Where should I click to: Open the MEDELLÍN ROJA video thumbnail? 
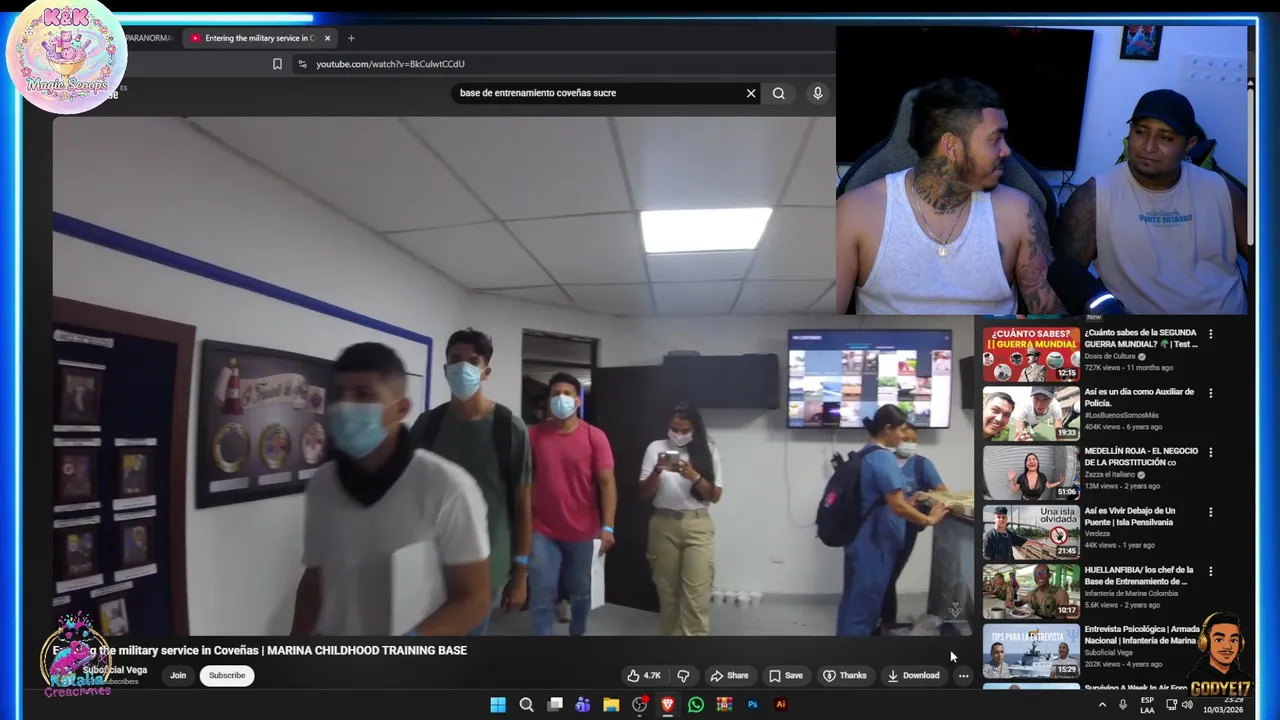(x=1031, y=472)
